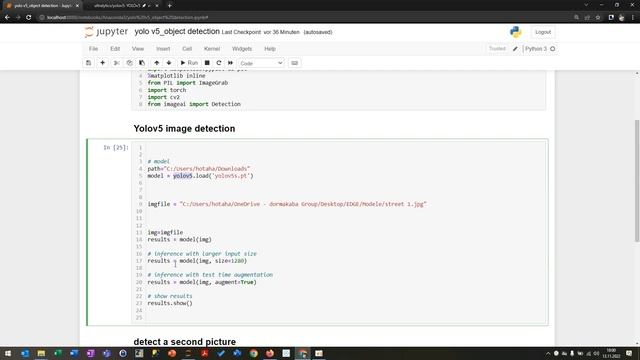Click the Python 3 kernel idle circle indicator

pyautogui.click(x=553, y=49)
